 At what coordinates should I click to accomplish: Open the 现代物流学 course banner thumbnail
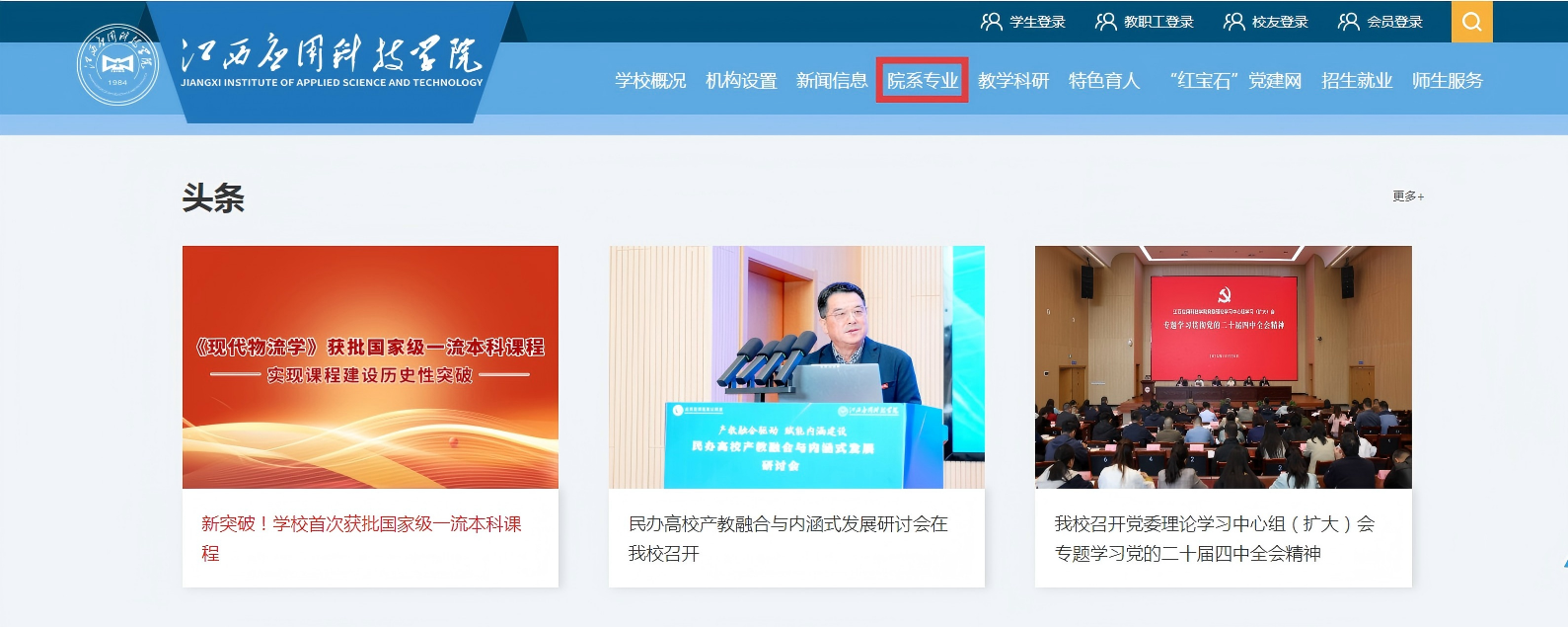pos(370,367)
